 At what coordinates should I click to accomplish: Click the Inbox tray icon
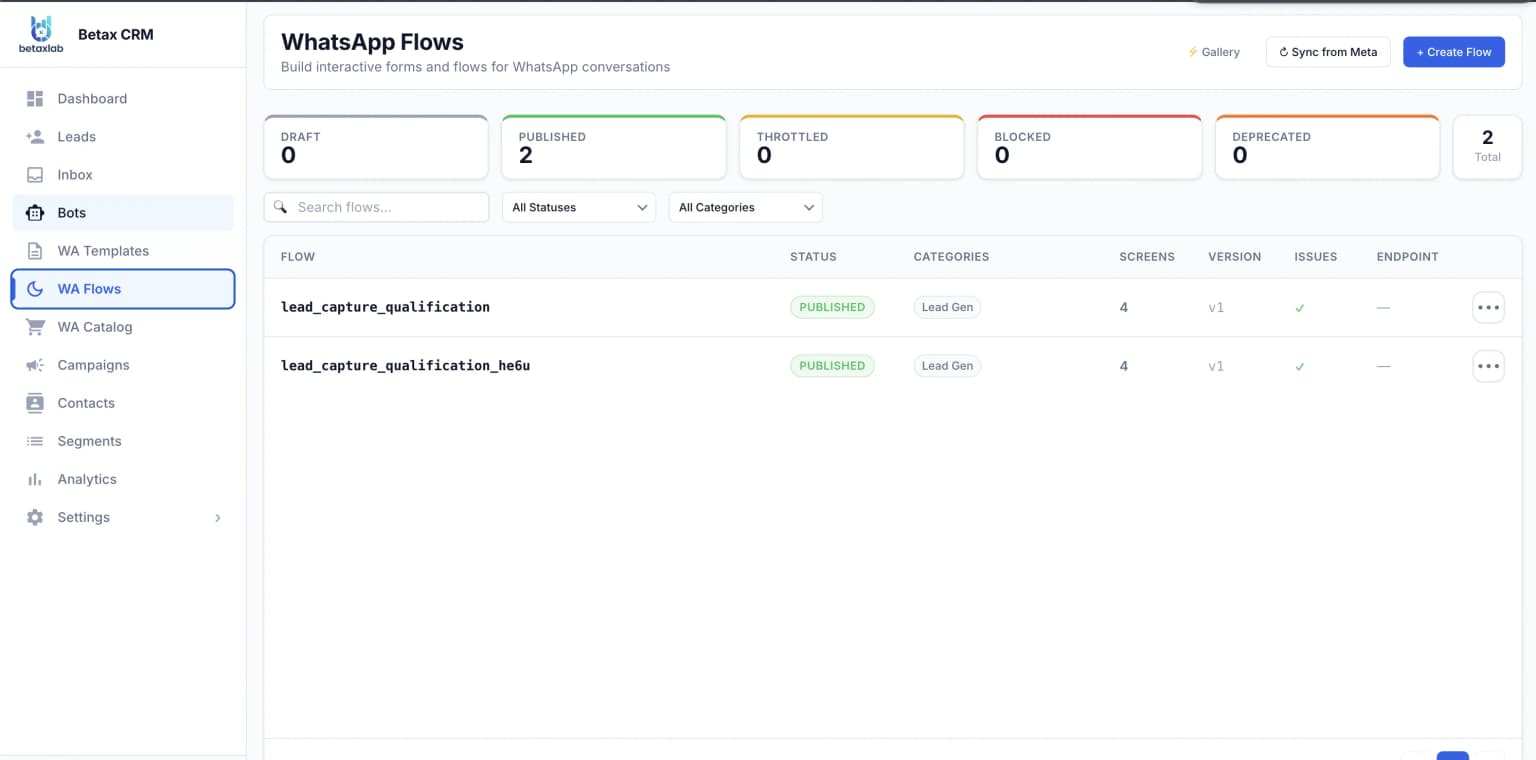(35, 174)
